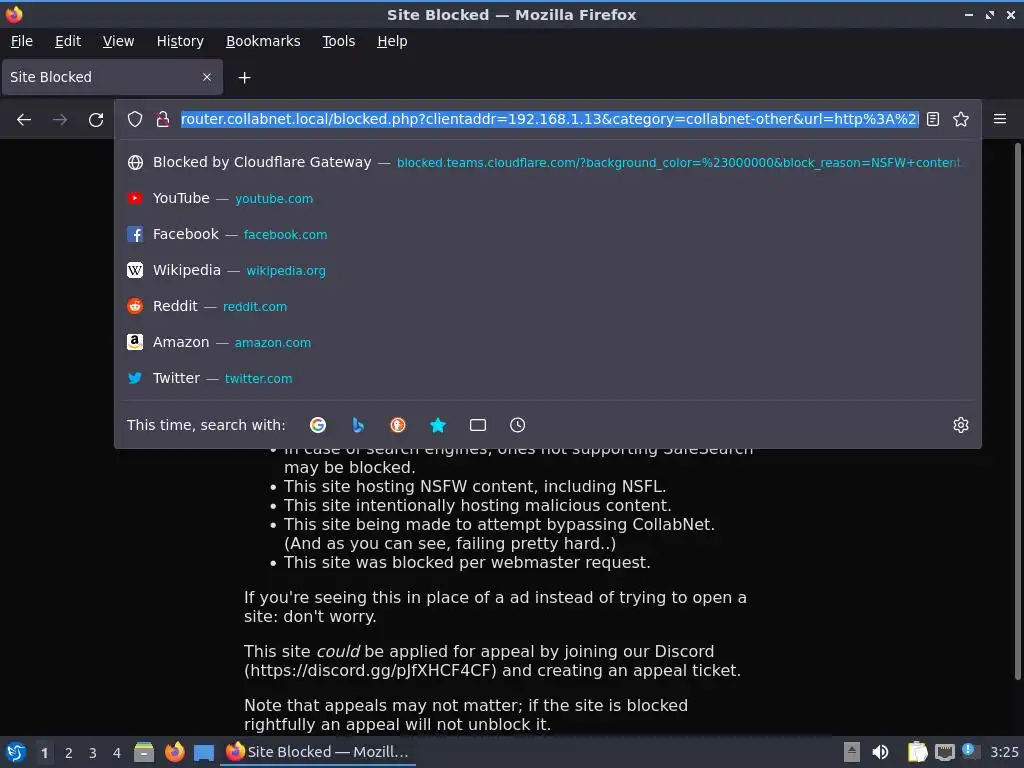Open the desktop start menu icon
The height and width of the screenshot is (768, 1024).
click(x=16, y=752)
